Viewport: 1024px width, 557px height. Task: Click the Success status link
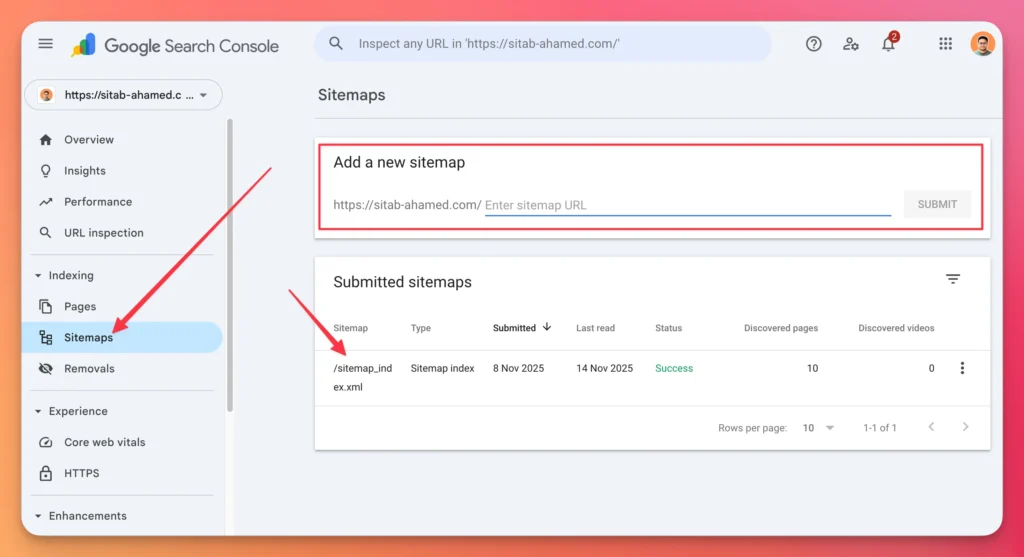674,368
